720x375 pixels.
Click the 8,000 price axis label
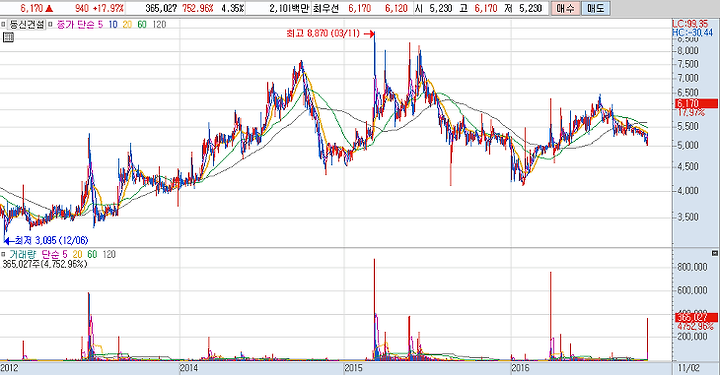pyautogui.click(x=688, y=51)
